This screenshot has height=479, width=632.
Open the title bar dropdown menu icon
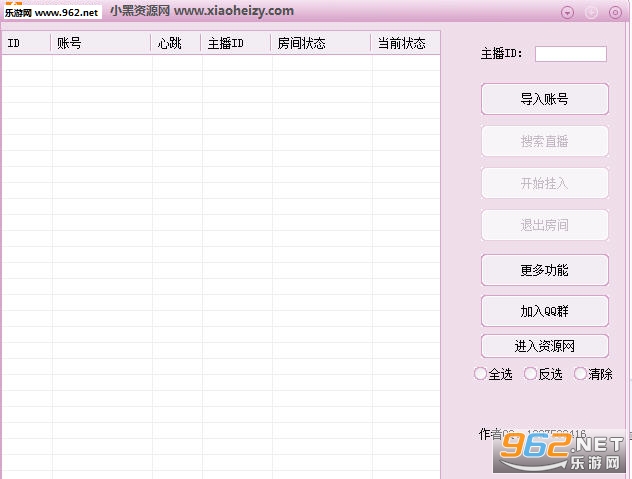(x=567, y=13)
